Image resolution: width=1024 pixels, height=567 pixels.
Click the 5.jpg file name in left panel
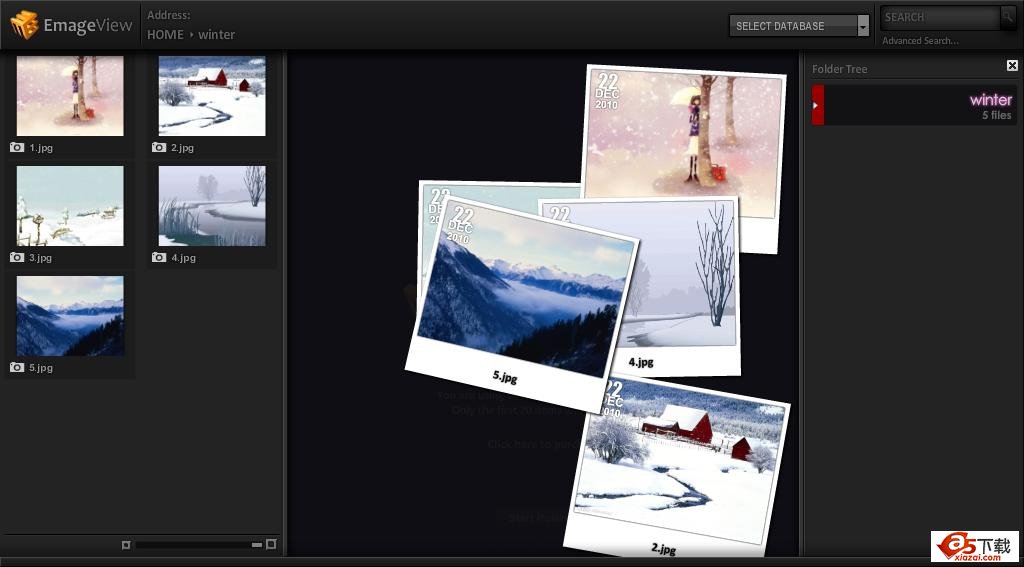pos(41,368)
